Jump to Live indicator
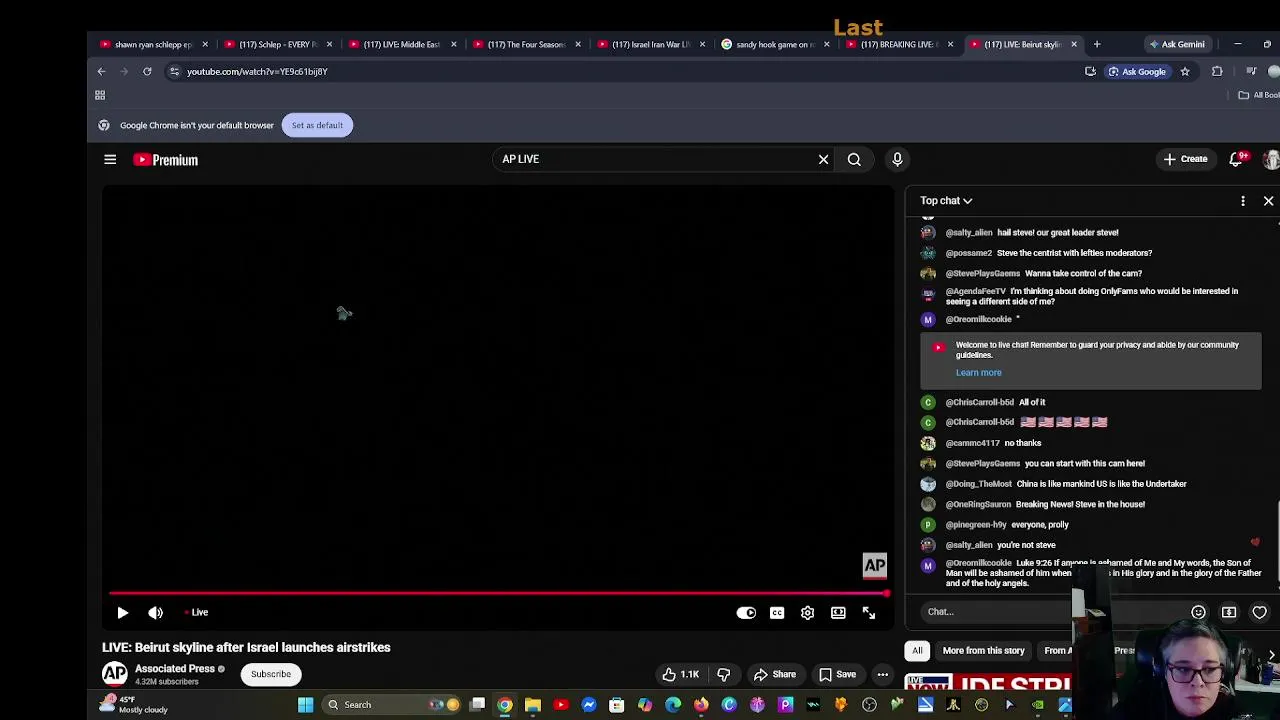The image size is (1280, 720). click(x=196, y=613)
